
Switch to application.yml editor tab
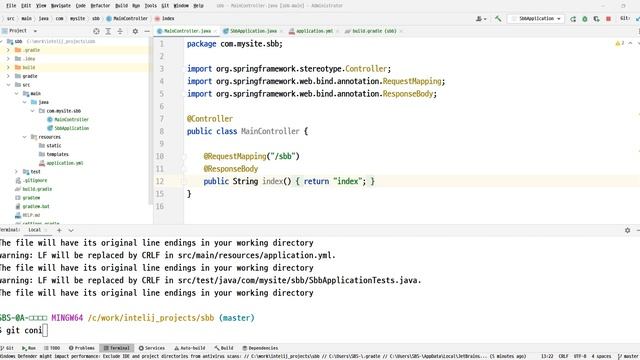coord(314,31)
